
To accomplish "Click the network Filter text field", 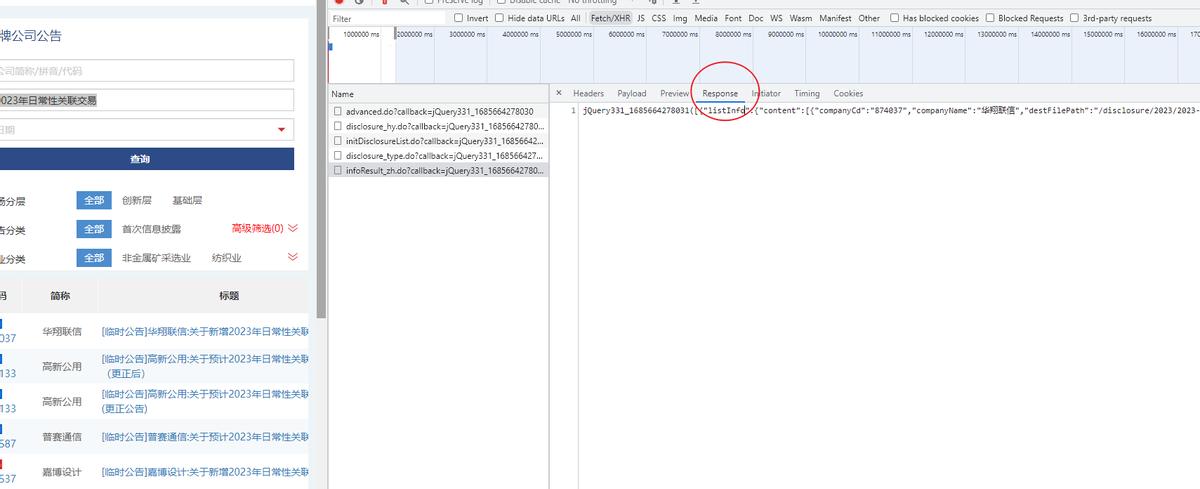I will [387, 18].
